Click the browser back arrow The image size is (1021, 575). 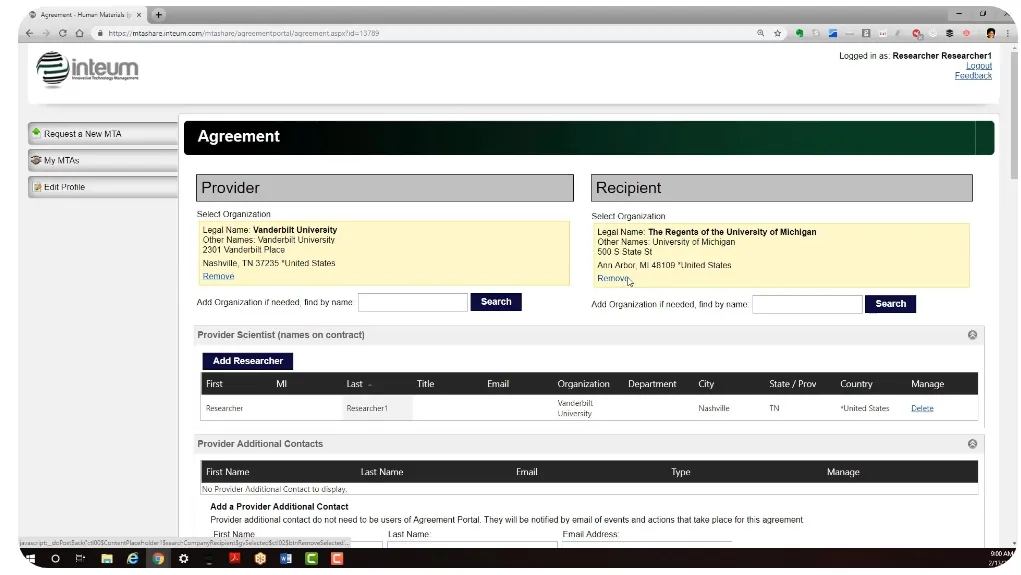[x=29, y=33]
